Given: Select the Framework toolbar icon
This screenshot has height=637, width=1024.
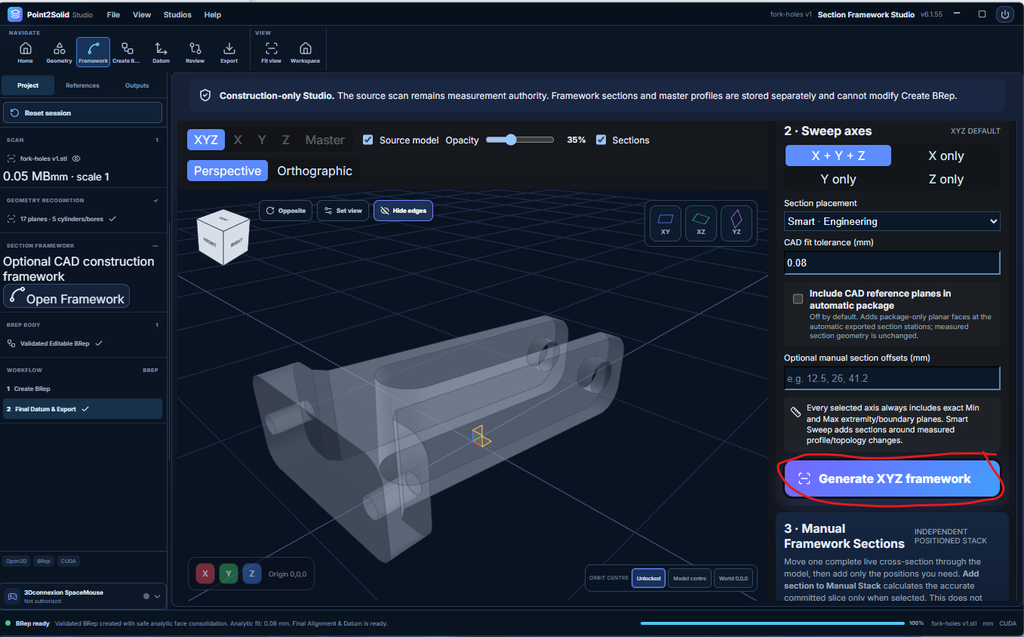Looking at the screenshot, I should tap(93, 52).
